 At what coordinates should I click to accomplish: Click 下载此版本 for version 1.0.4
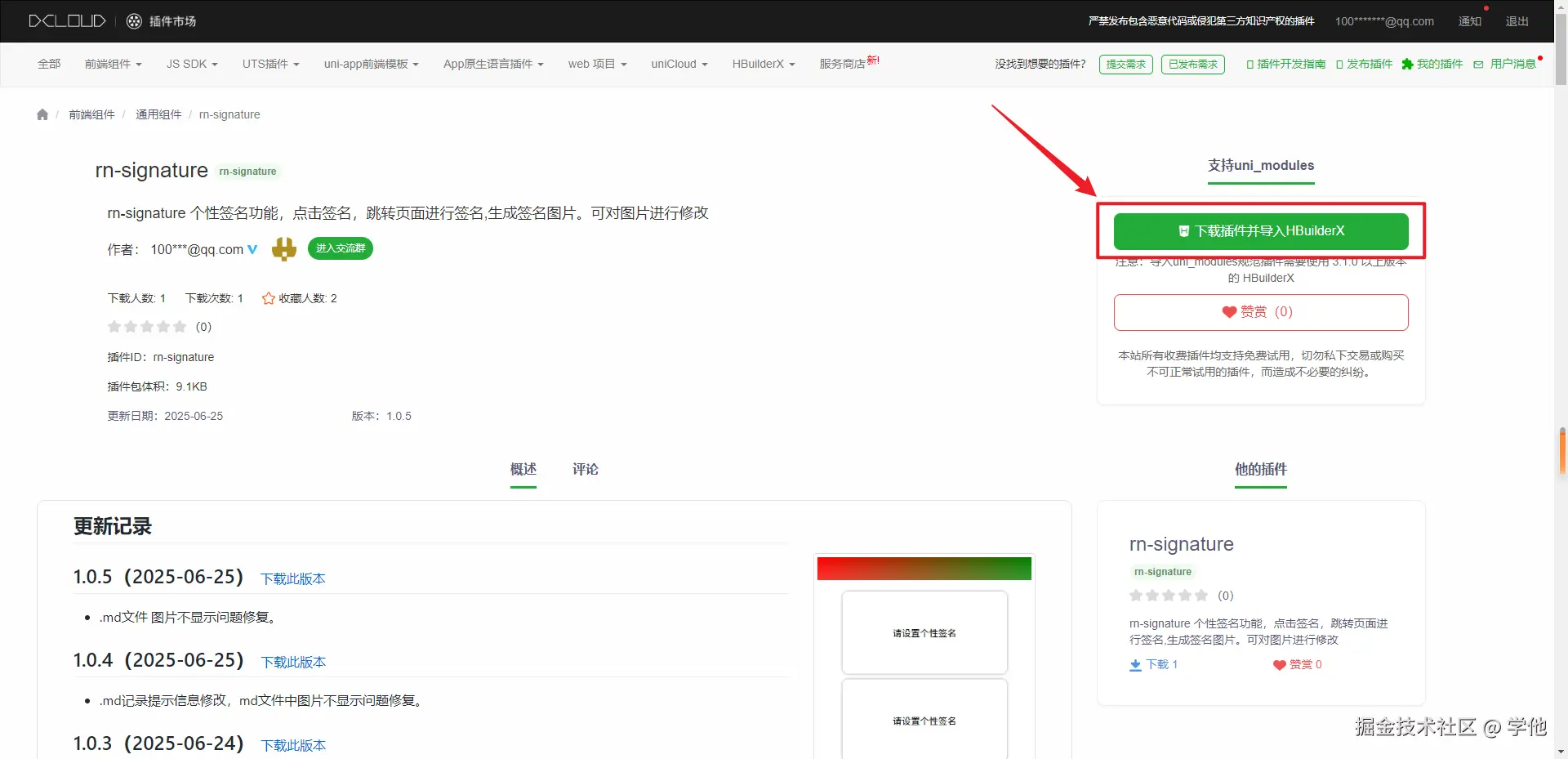(x=293, y=662)
